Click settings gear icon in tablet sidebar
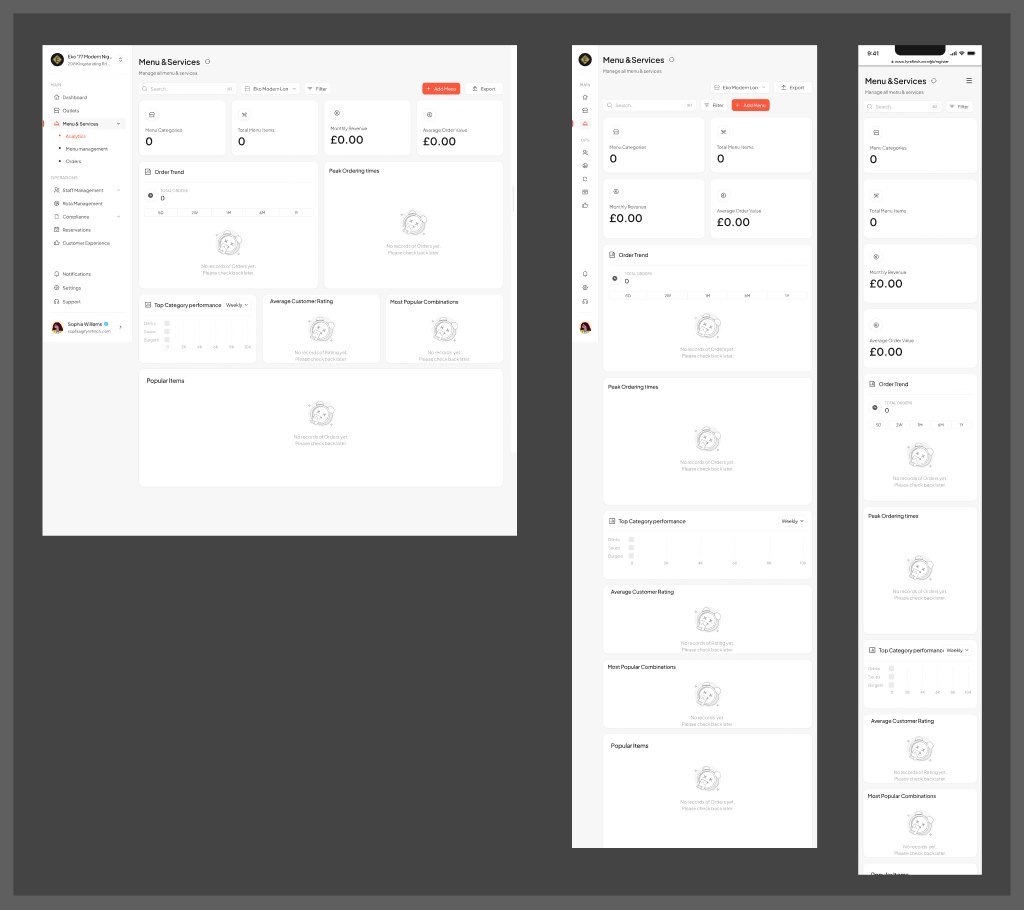This screenshot has height=910, width=1024. (585, 287)
